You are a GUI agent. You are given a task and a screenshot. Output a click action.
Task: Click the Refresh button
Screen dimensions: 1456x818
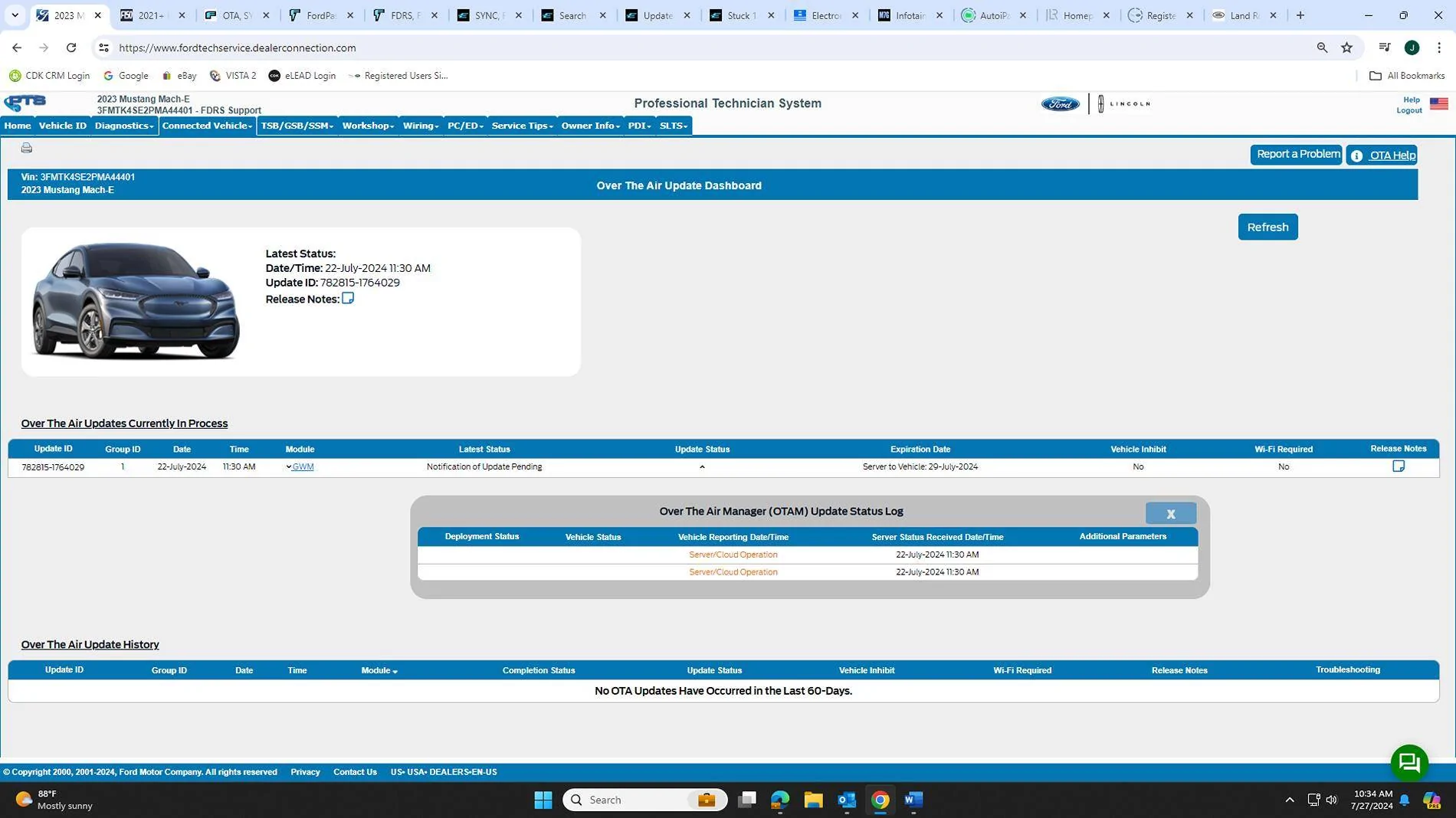pyautogui.click(x=1267, y=227)
